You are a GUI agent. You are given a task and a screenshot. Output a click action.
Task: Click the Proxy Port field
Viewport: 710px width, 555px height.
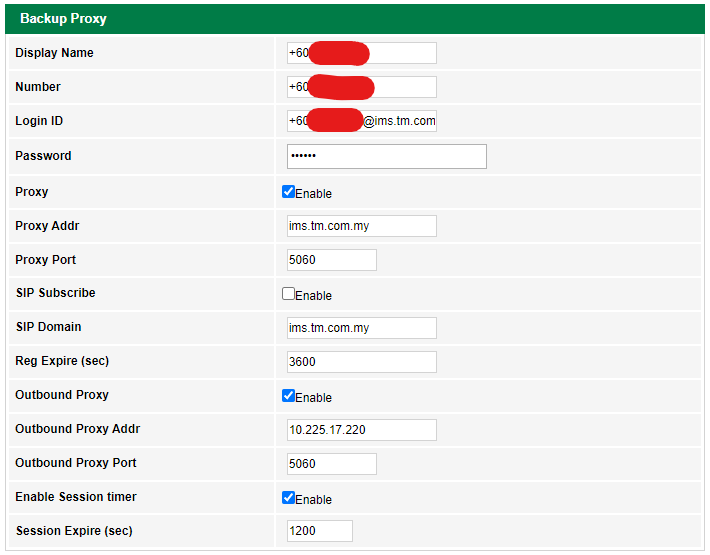(331, 260)
